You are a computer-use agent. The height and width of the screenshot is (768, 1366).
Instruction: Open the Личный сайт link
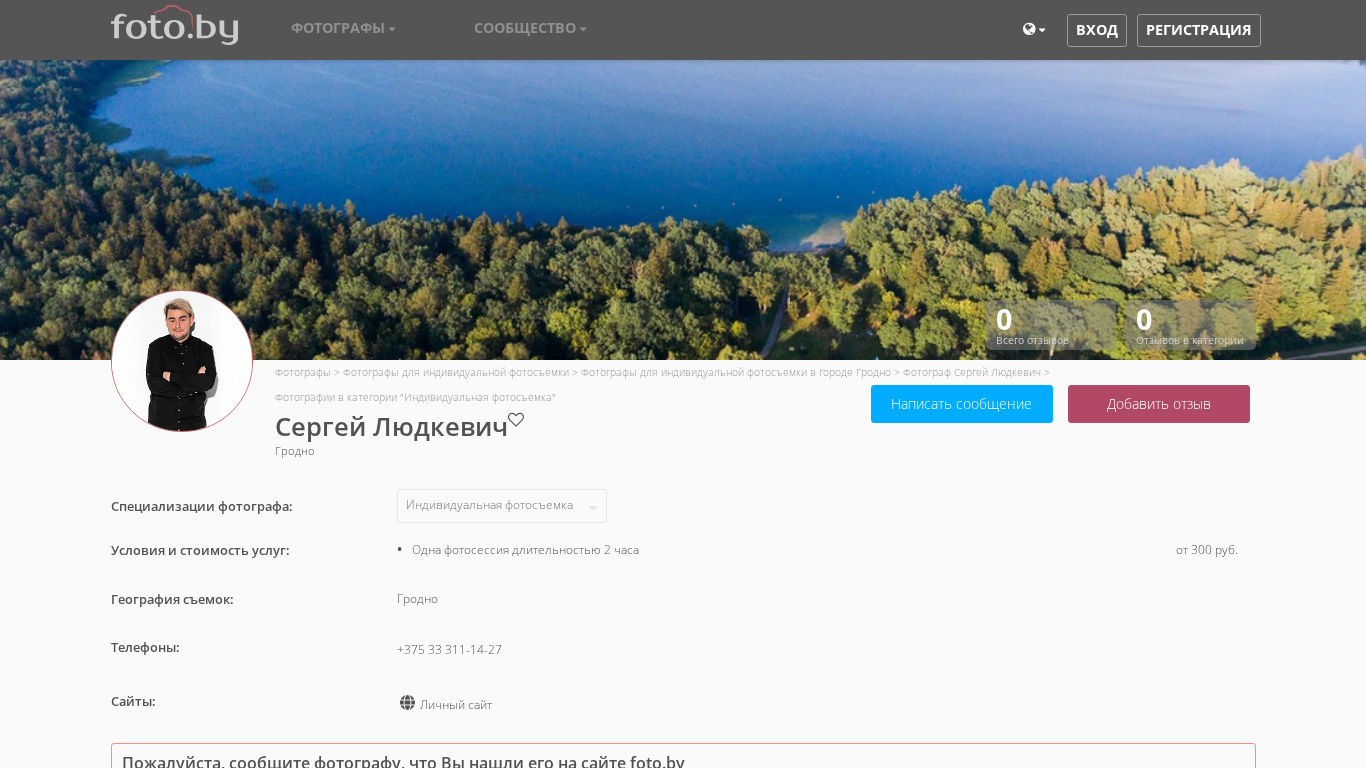(x=456, y=705)
